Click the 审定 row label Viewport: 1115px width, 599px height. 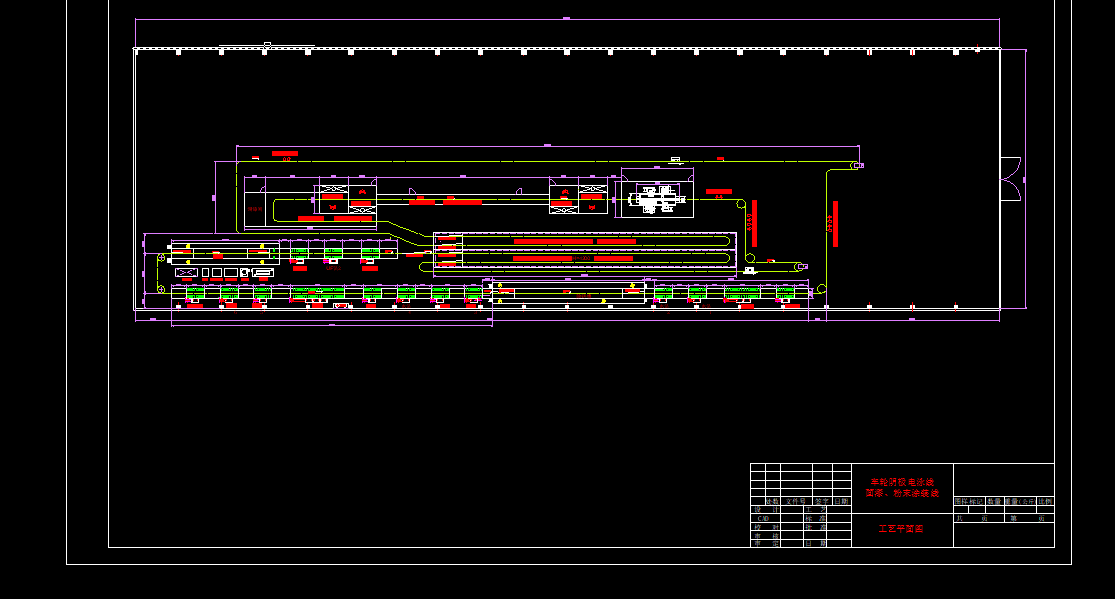[x=765, y=544]
